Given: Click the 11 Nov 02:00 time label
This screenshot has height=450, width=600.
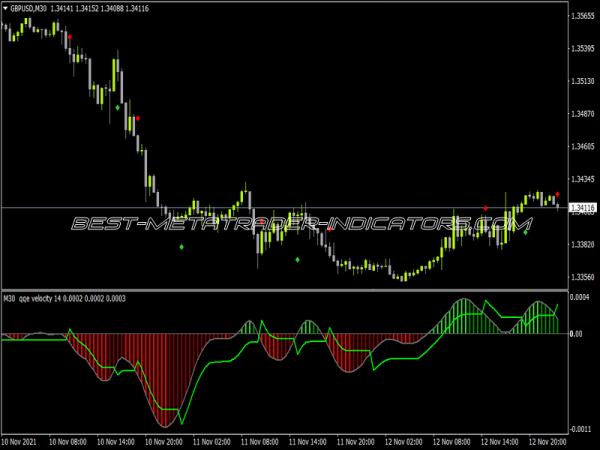Looking at the screenshot, I should tap(212, 442).
